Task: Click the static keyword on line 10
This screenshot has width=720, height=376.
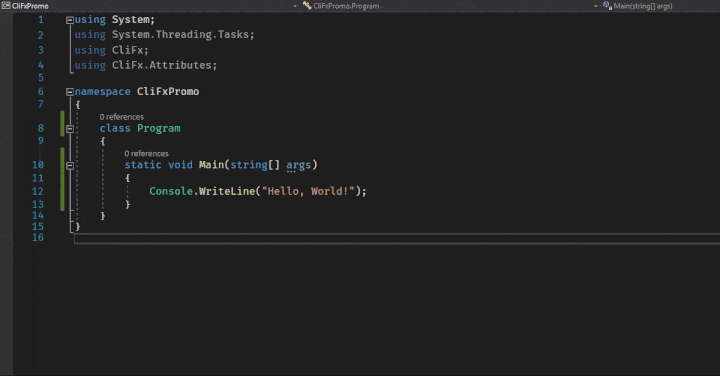Action: 143,165
